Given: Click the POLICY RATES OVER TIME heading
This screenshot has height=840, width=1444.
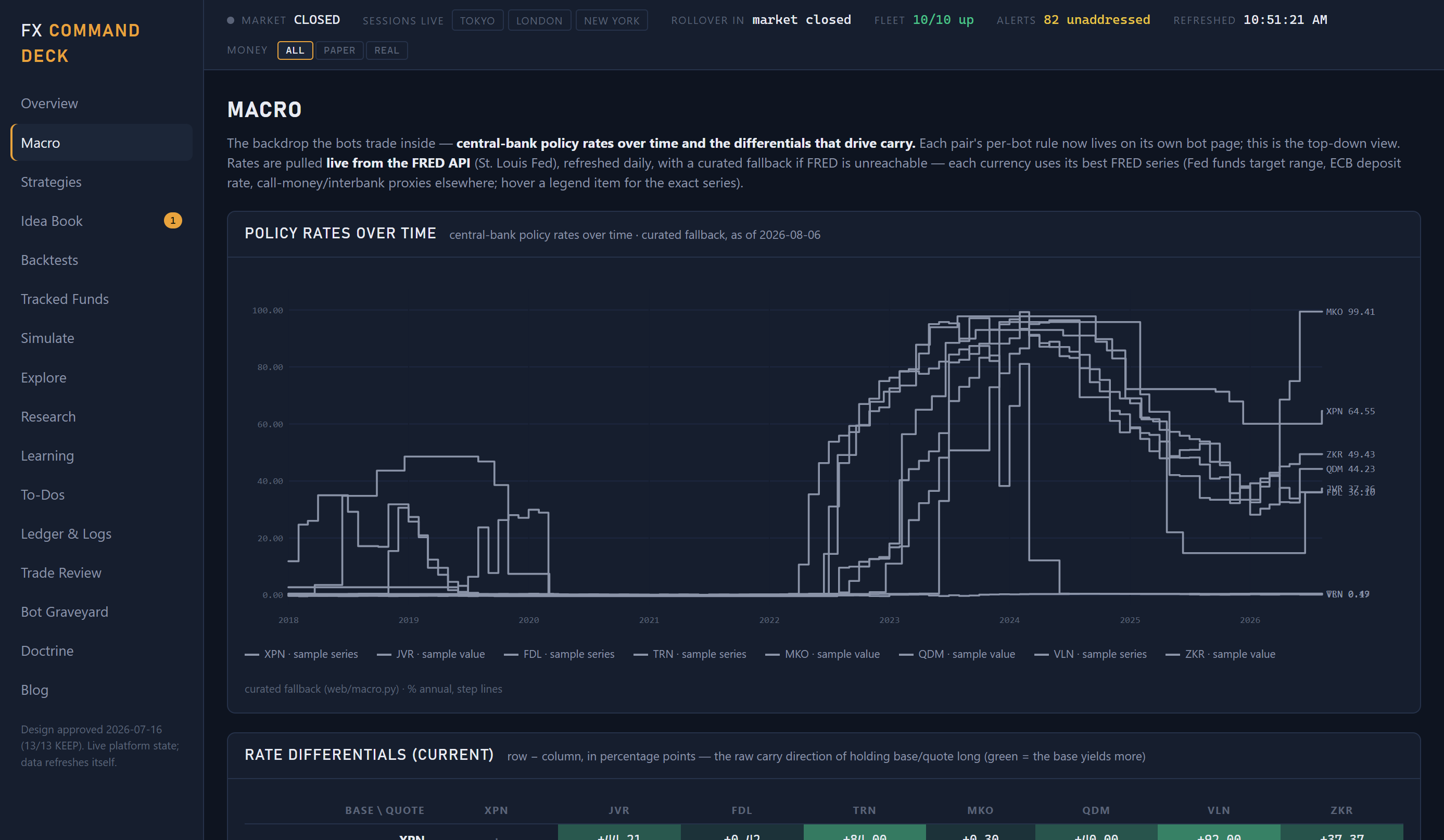Looking at the screenshot, I should point(340,233).
